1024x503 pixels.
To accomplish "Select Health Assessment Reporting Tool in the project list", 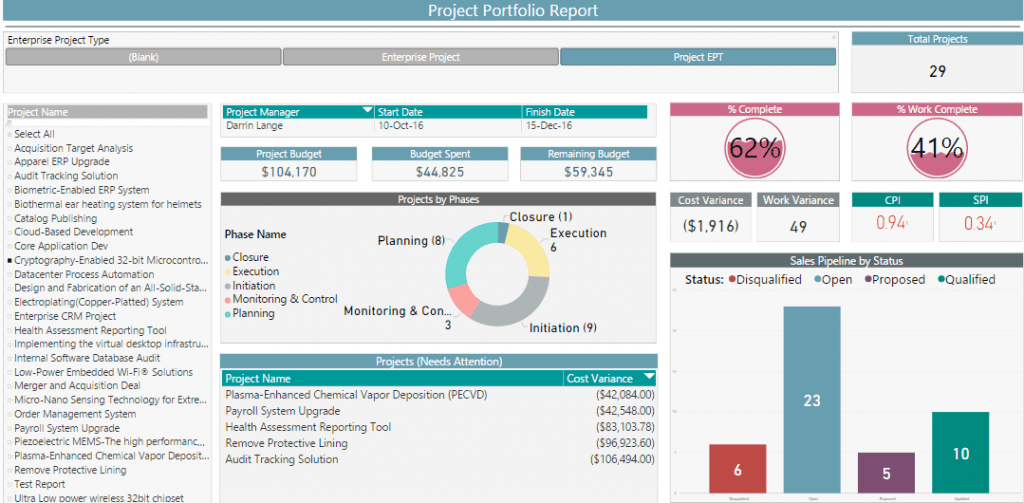I will (x=90, y=331).
